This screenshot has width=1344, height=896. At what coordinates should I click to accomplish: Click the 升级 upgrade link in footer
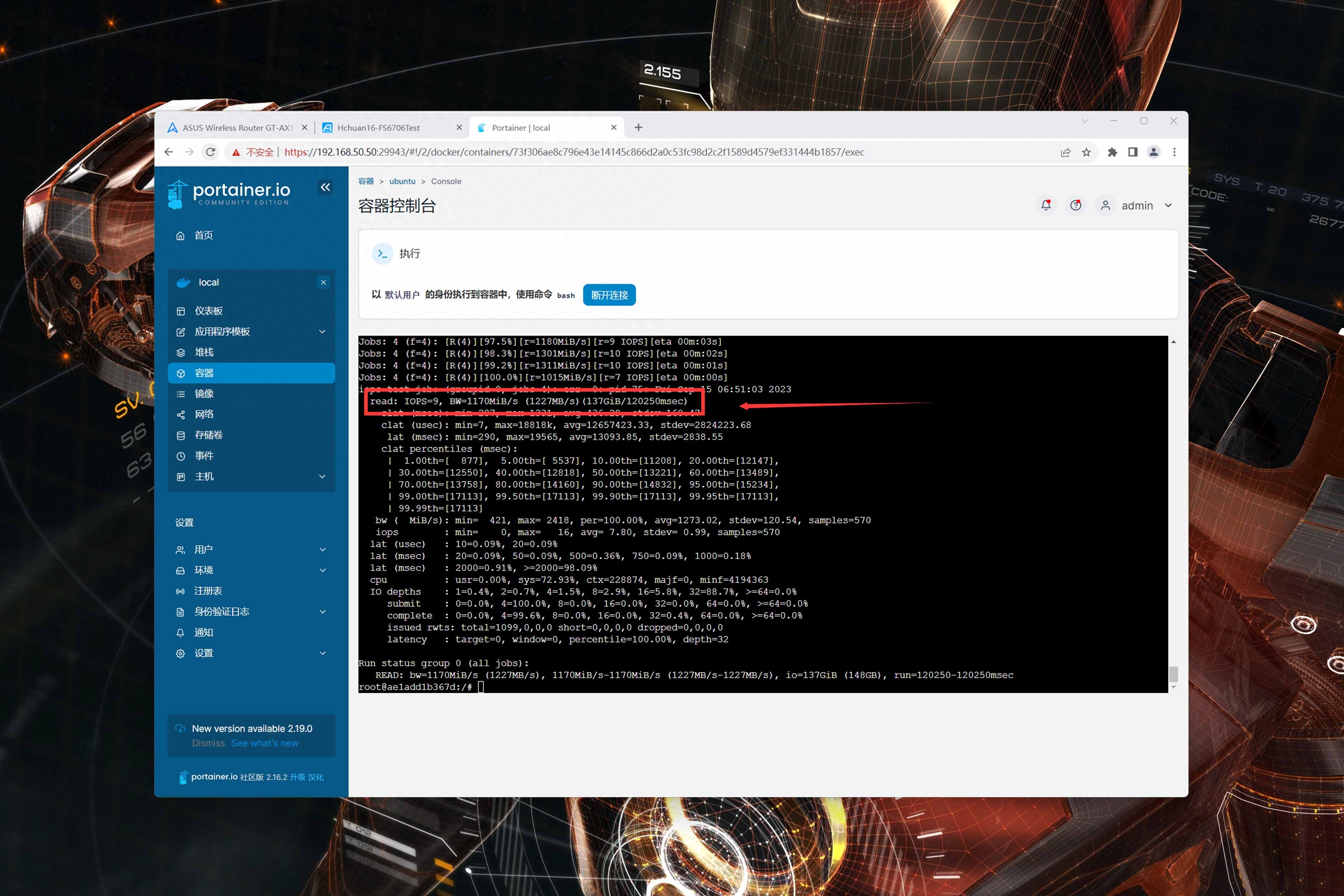tap(297, 777)
